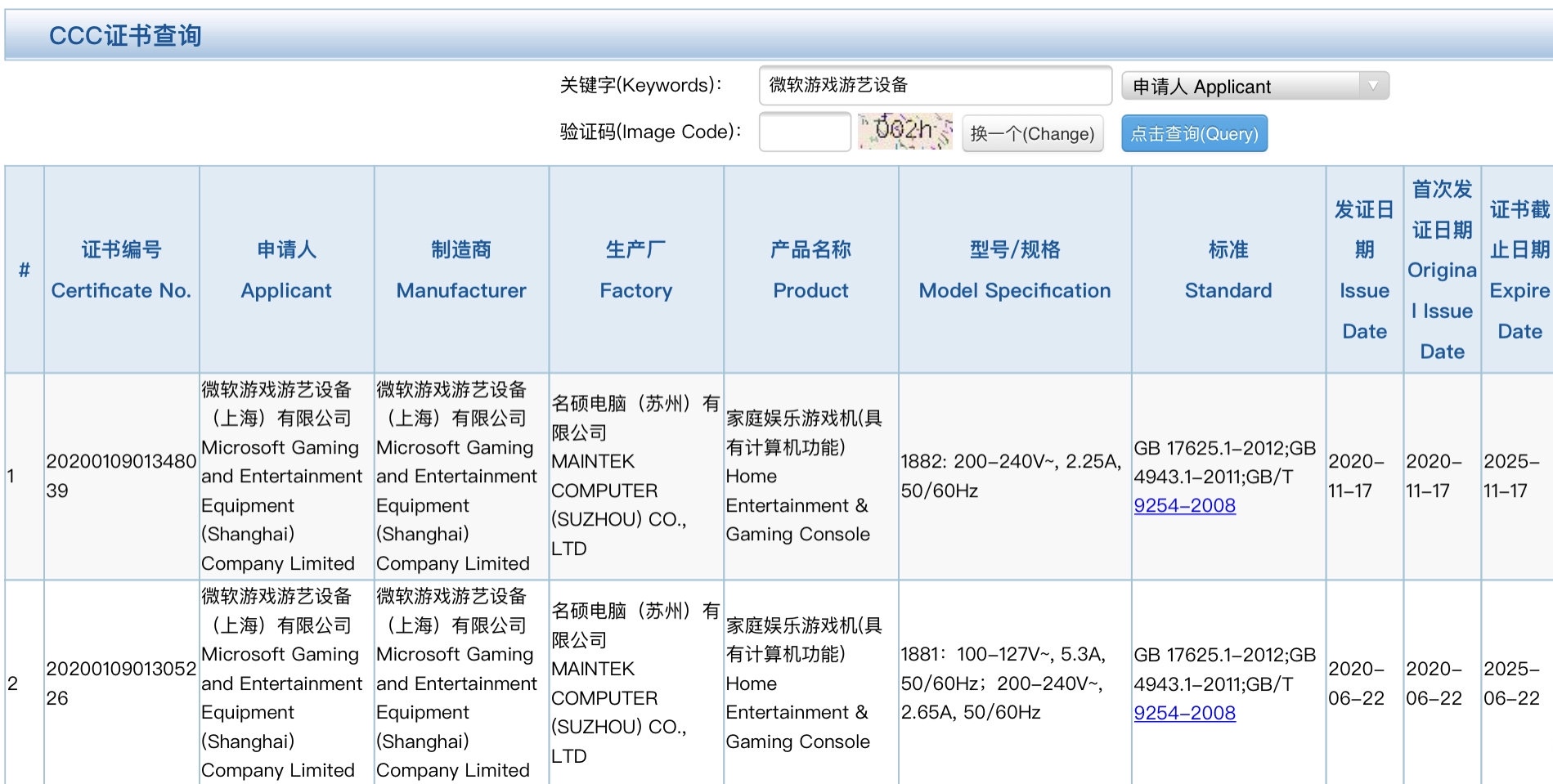1553x784 pixels.
Task: Click the row 2 applicant's Company Limited line
Action: click(278, 770)
